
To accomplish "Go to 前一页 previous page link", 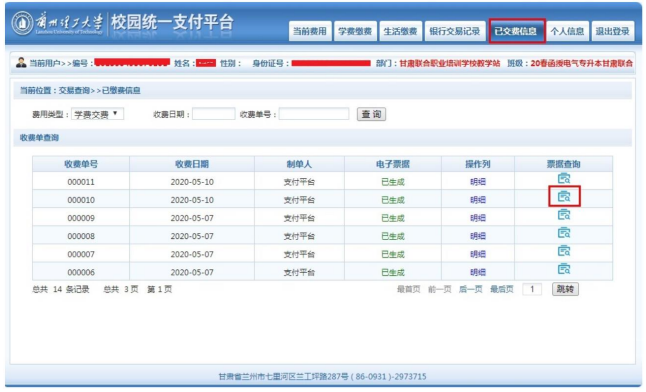I will (440, 289).
